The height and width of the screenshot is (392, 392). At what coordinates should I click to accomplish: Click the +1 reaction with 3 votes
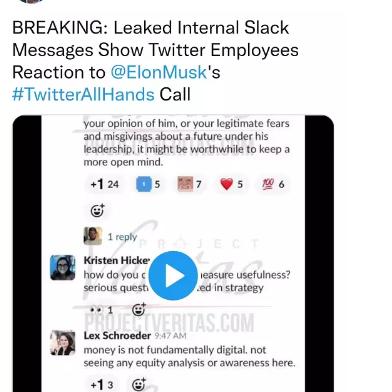pos(102,385)
